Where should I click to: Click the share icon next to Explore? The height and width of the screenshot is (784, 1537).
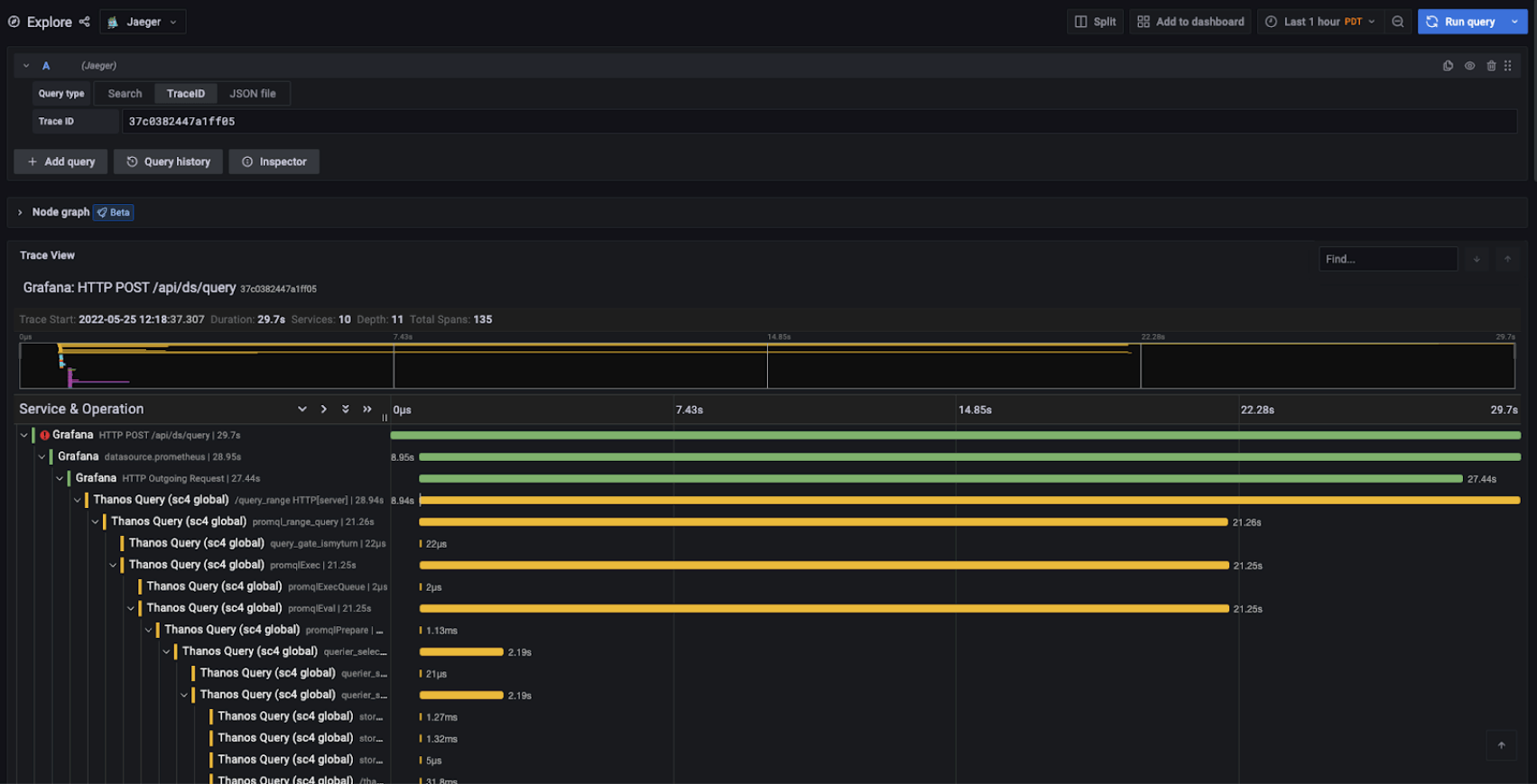(x=85, y=22)
